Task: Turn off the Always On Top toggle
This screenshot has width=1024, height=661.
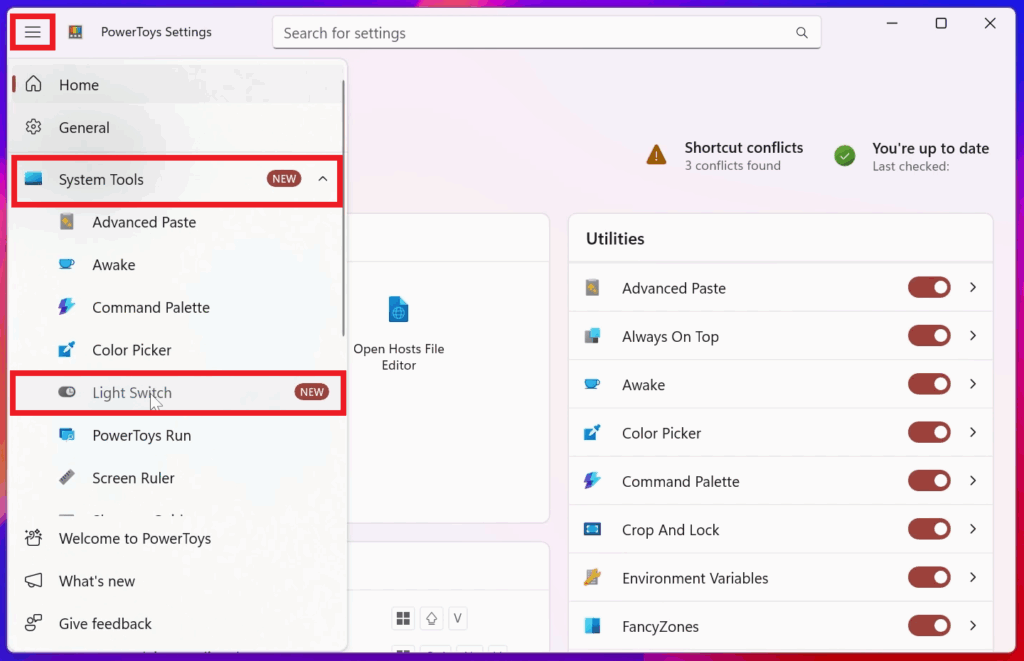Action: [x=929, y=336]
